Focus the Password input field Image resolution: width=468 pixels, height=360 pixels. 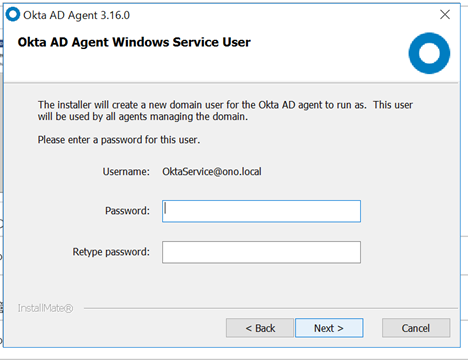pyautogui.click(x=261, y=211)
